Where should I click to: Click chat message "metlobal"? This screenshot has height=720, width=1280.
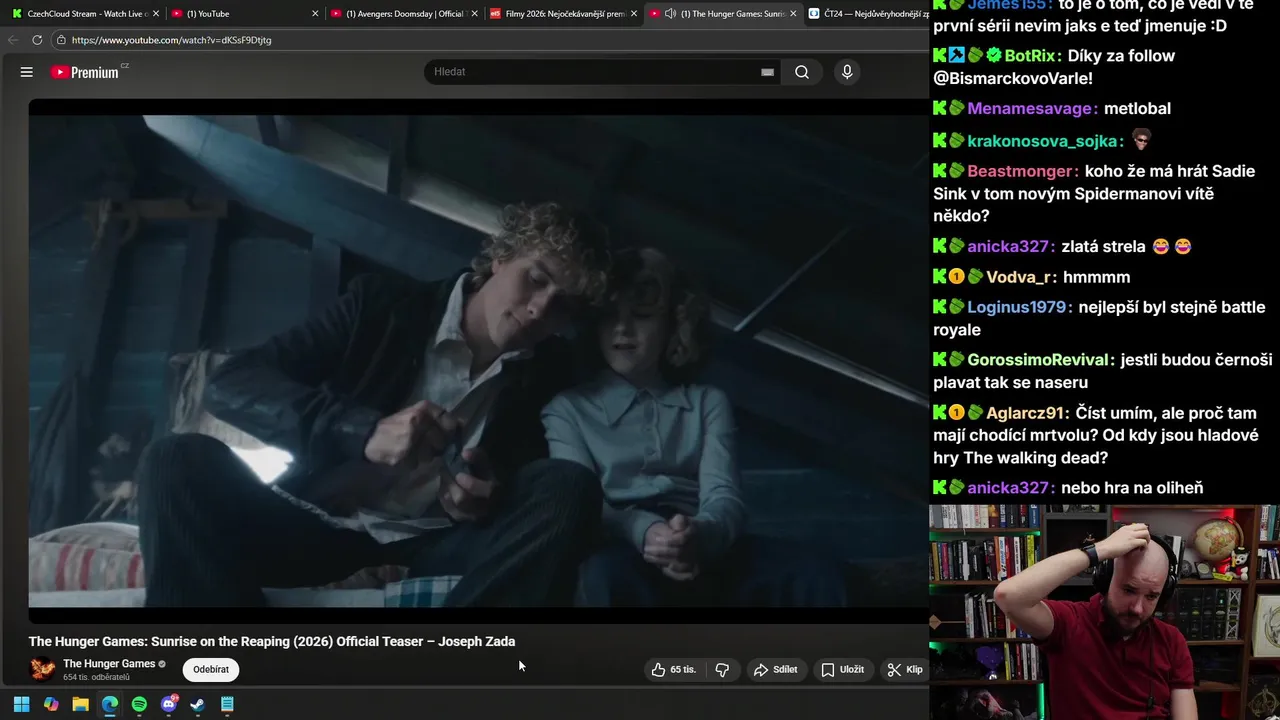(x=1137, y=108)
